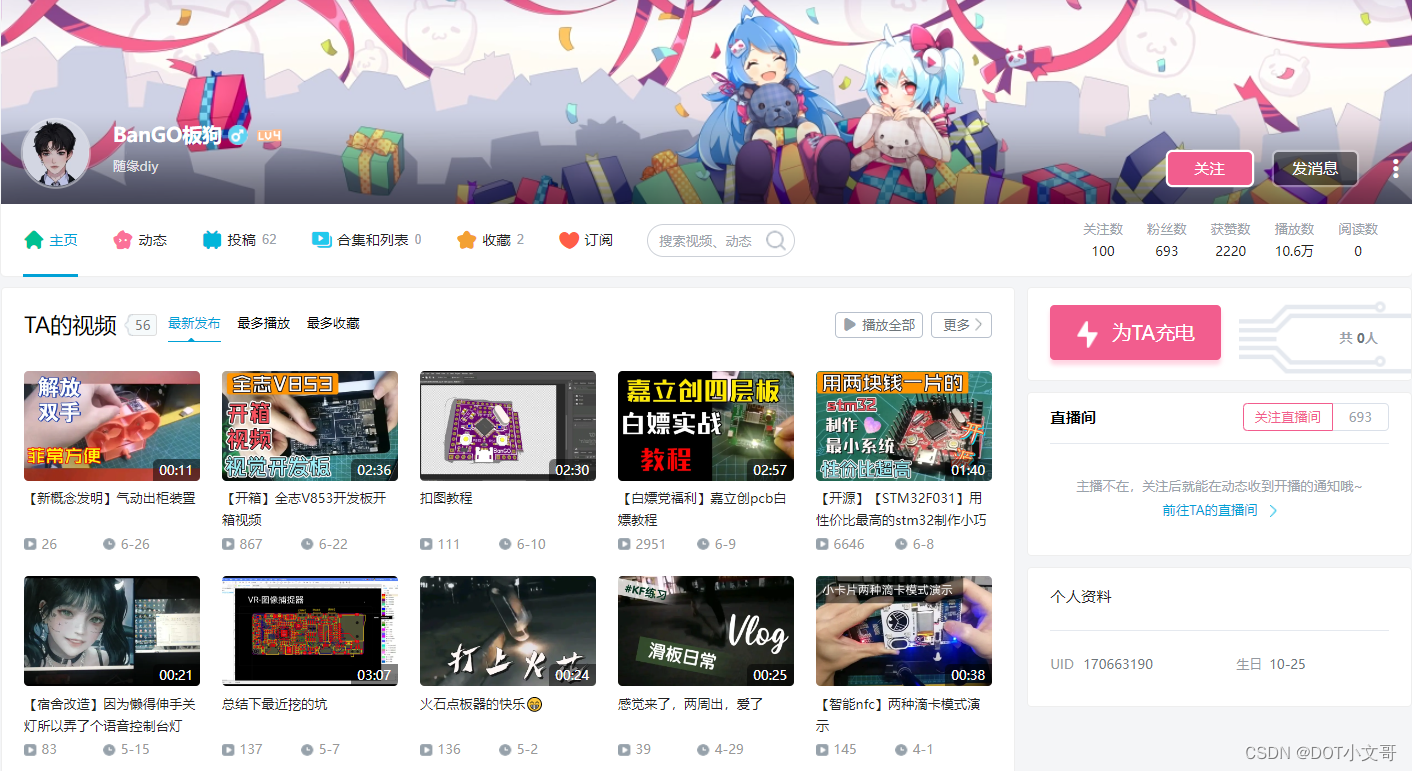Click 阅读数 0 stat
The image size is (1412, 771).
coord(1358,240)
